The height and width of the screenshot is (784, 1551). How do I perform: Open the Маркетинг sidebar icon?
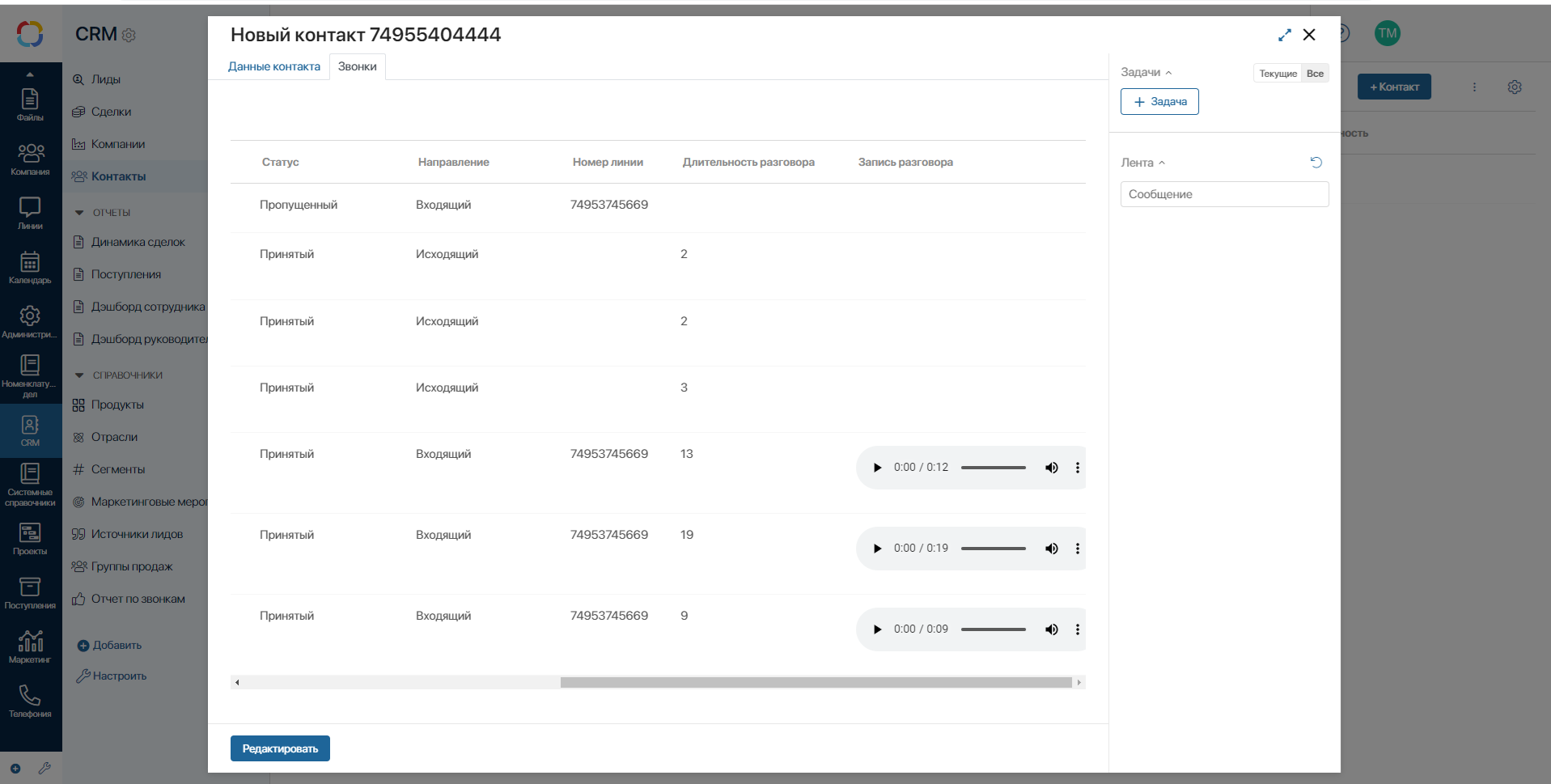[x=30, y=646]
